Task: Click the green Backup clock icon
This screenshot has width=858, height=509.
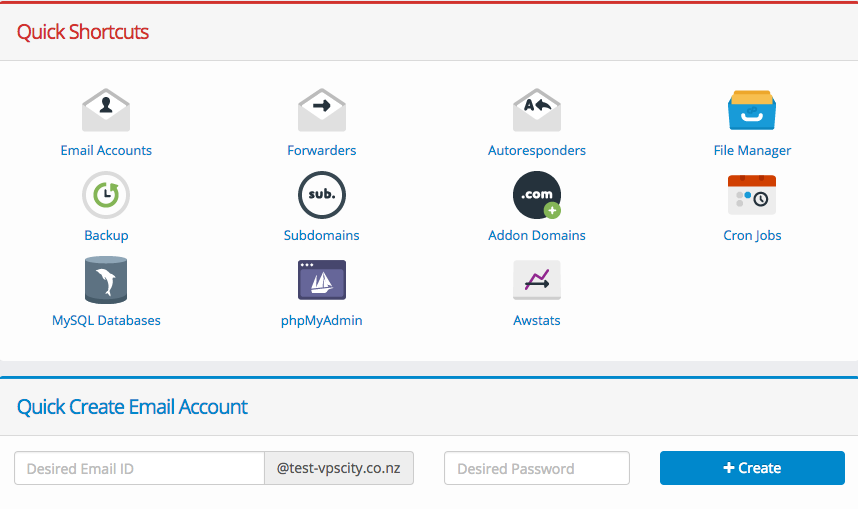Action: (106, 195)
